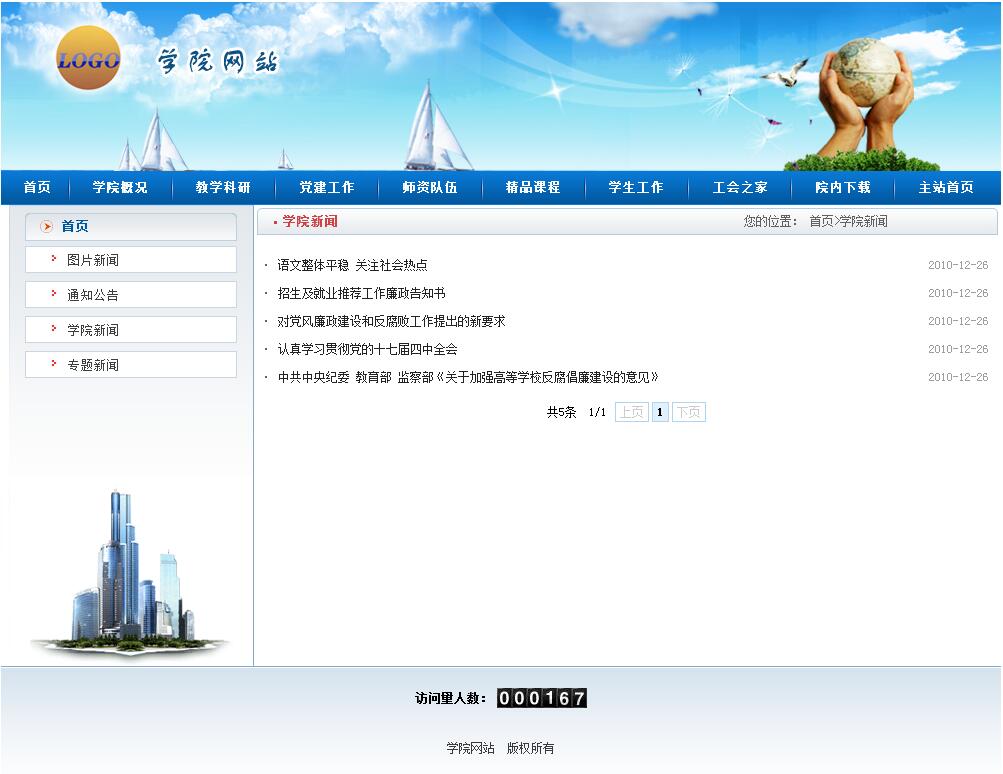Visit 主站首页 from the navigation bar
The image size is (1003, 774).
tap(946, 187)
